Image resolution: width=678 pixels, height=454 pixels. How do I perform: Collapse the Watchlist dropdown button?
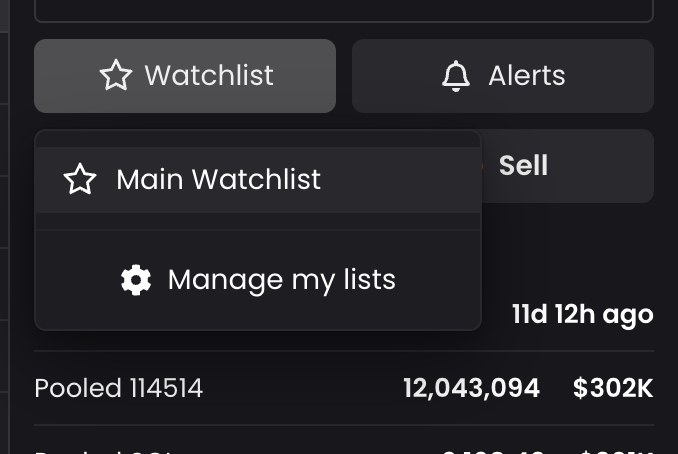pyautogui.click(x=185, y=76)
